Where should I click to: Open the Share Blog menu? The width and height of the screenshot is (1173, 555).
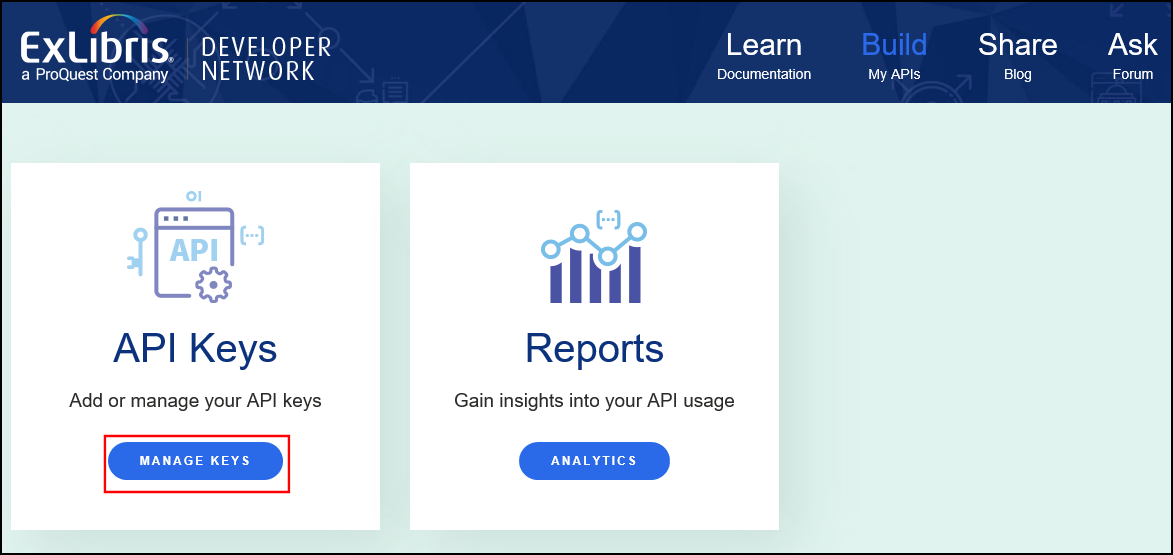point(1017,56)
